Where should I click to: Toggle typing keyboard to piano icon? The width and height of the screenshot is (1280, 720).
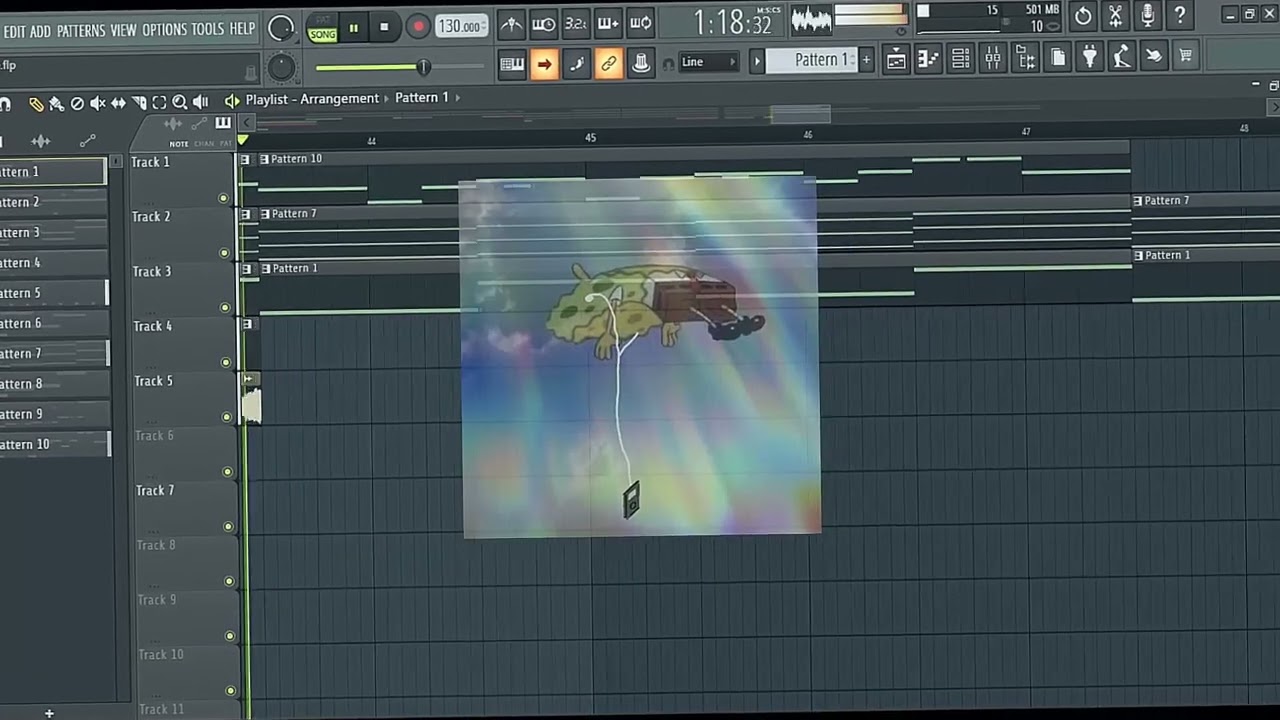click(512, 64)
